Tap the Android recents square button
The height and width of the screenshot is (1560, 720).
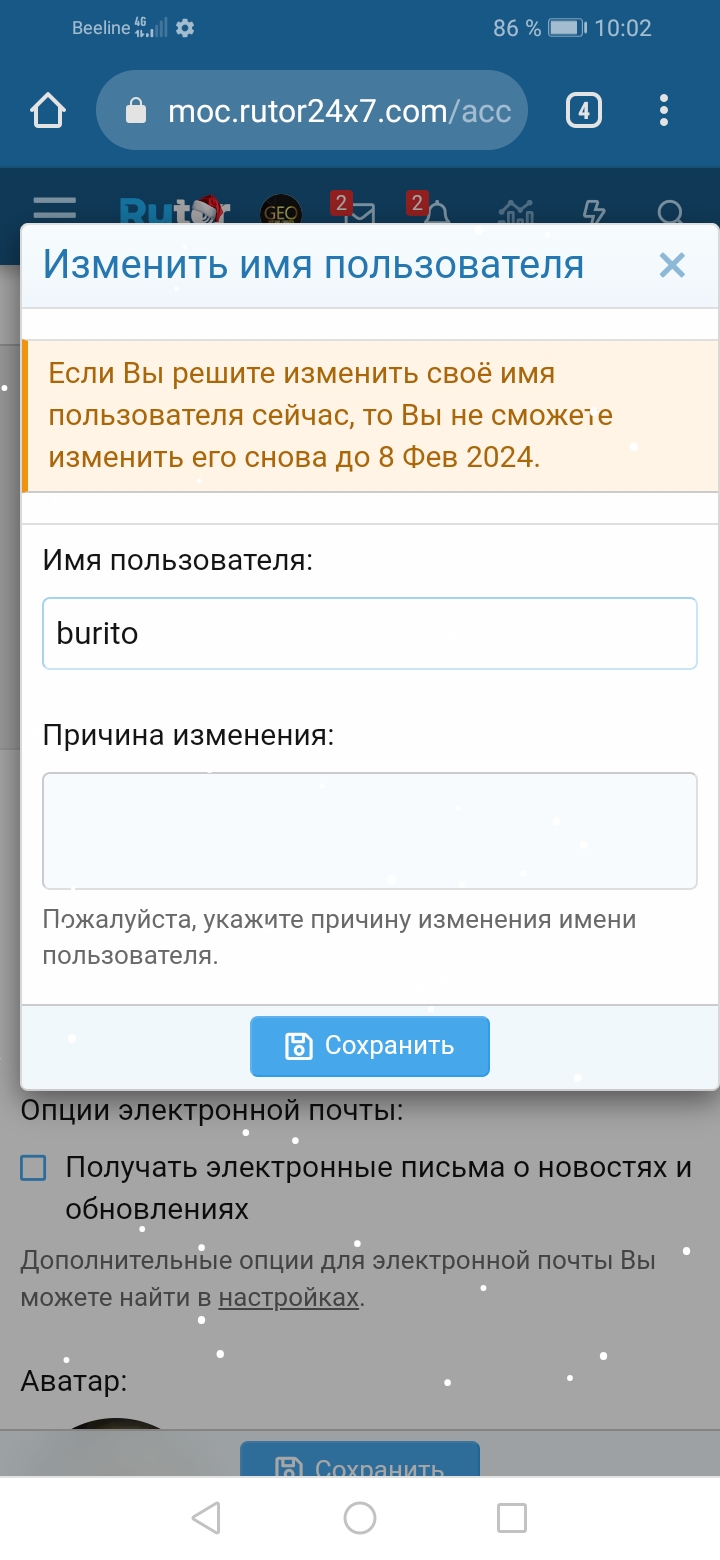tap(512, 1517)
